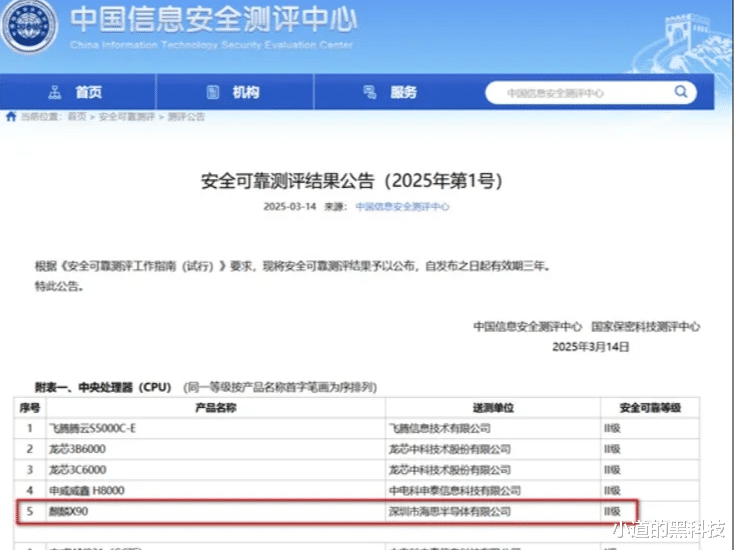Select the publish date 2025-03-14

[290, 207]
